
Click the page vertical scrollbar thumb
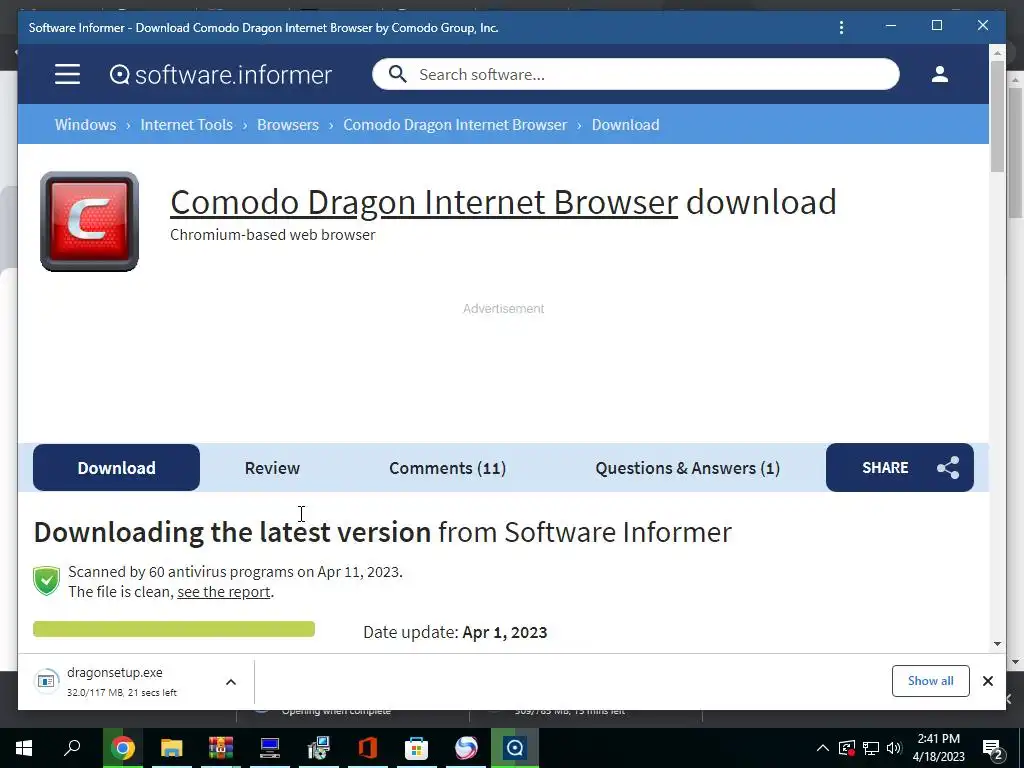click(997, 117)
